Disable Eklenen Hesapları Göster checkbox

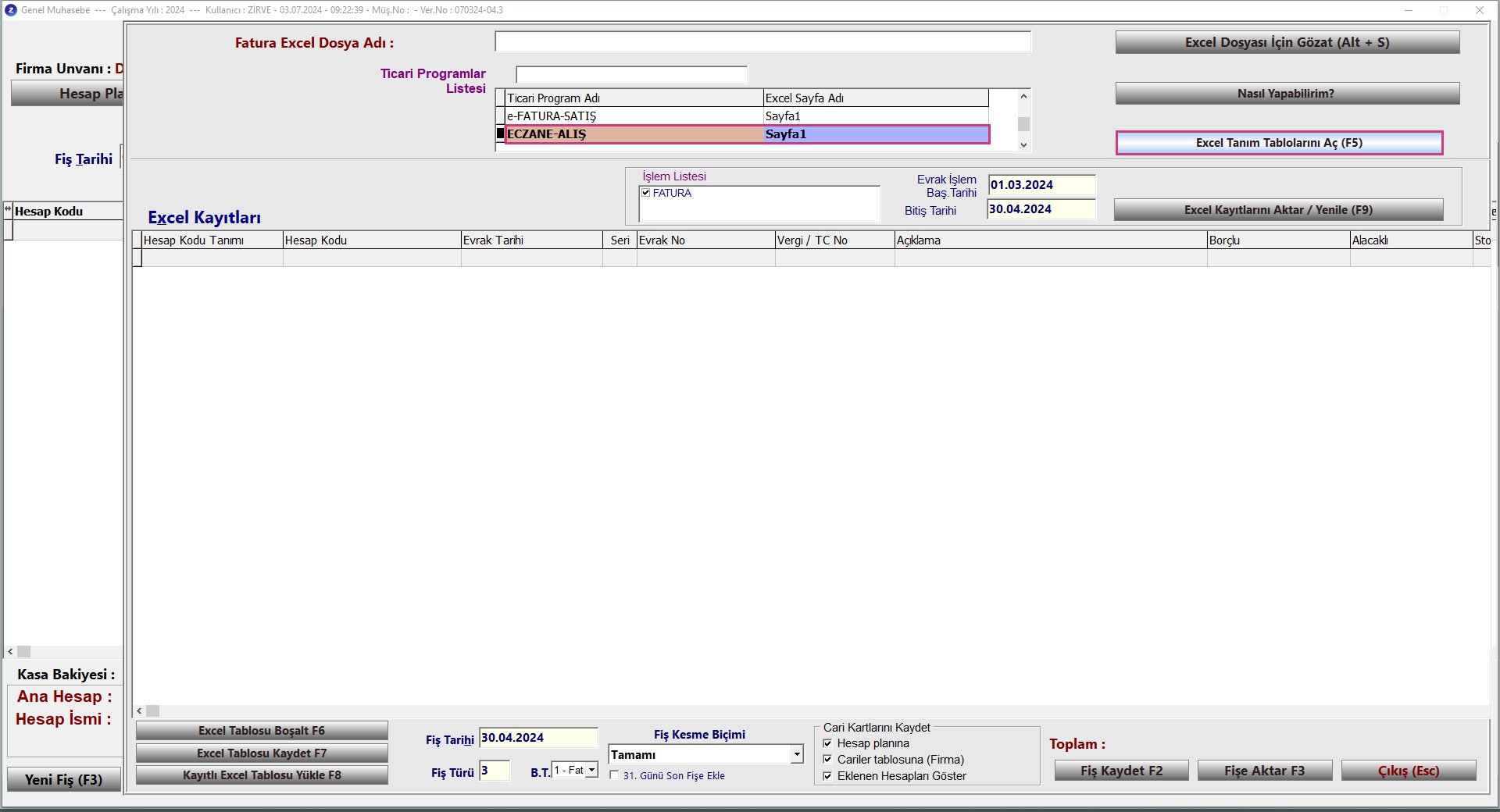tap(827, 776)
